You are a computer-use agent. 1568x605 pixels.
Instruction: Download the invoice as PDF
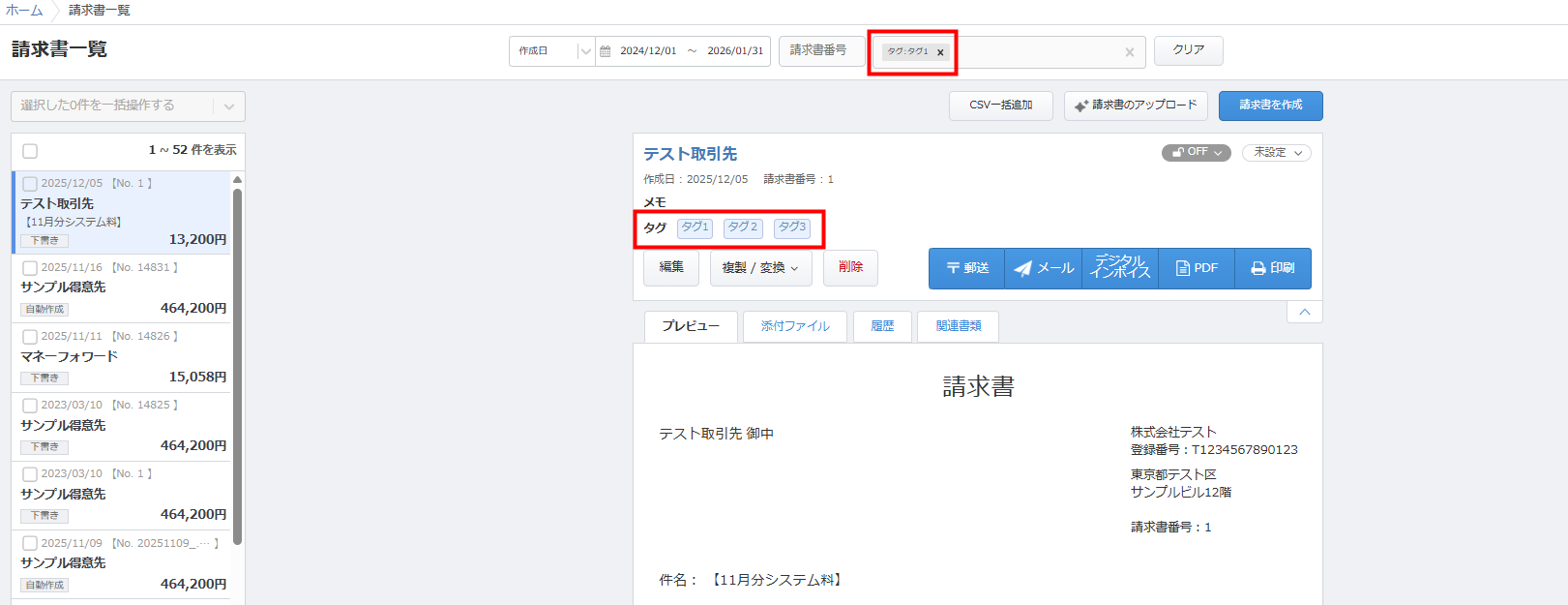click(1196, 268)
